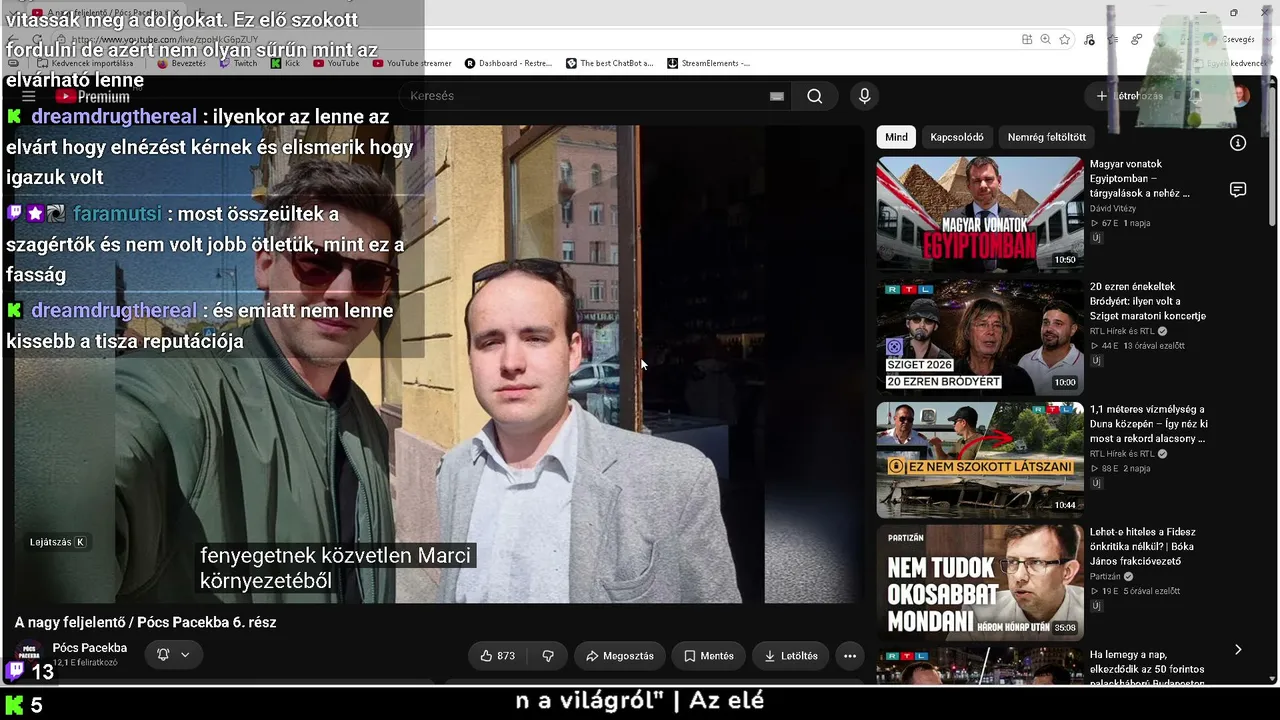Screen dimensions: 1280x720
Task: Open the info icon on the right edge
Action: (x=1238, y=143)
